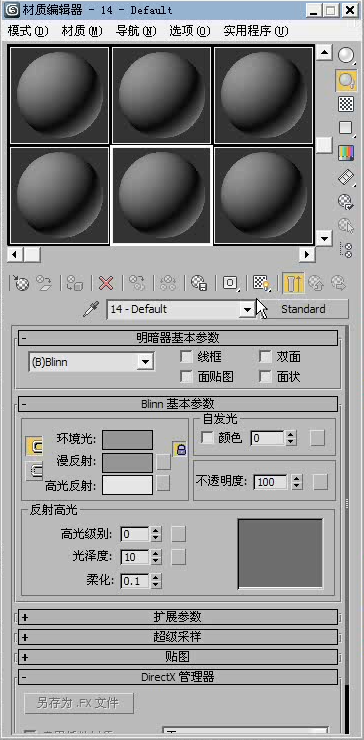Click the sample slots scroll-right arrow
This screenshot has width=364, height=740.
(x=307, y=255)
